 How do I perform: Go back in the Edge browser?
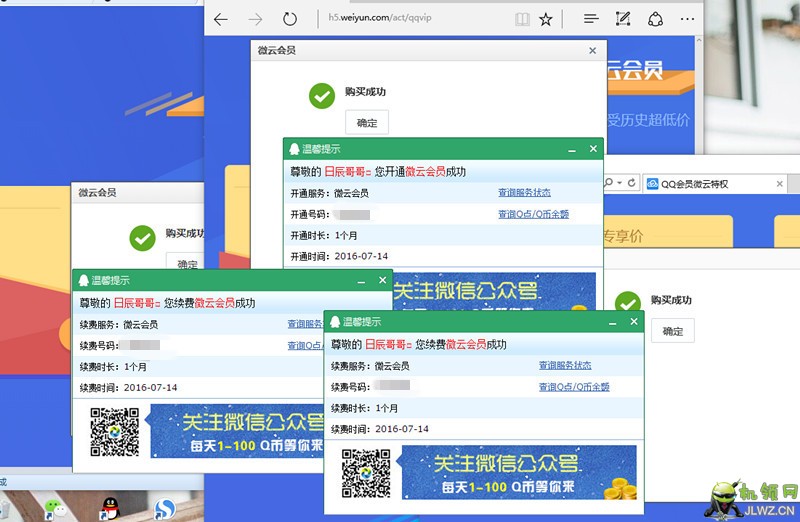tap(220, 19)
